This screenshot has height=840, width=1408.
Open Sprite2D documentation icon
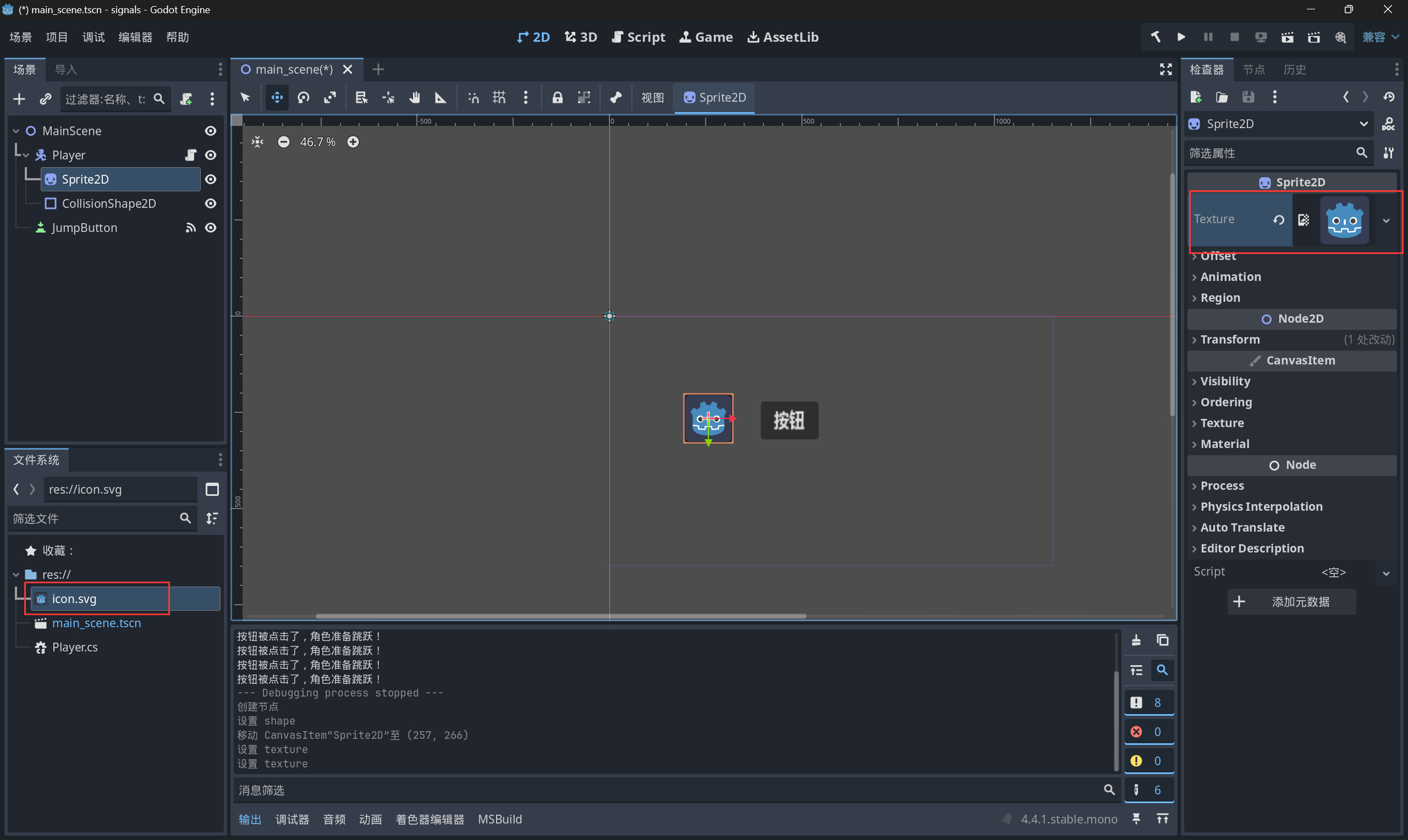1388,125
